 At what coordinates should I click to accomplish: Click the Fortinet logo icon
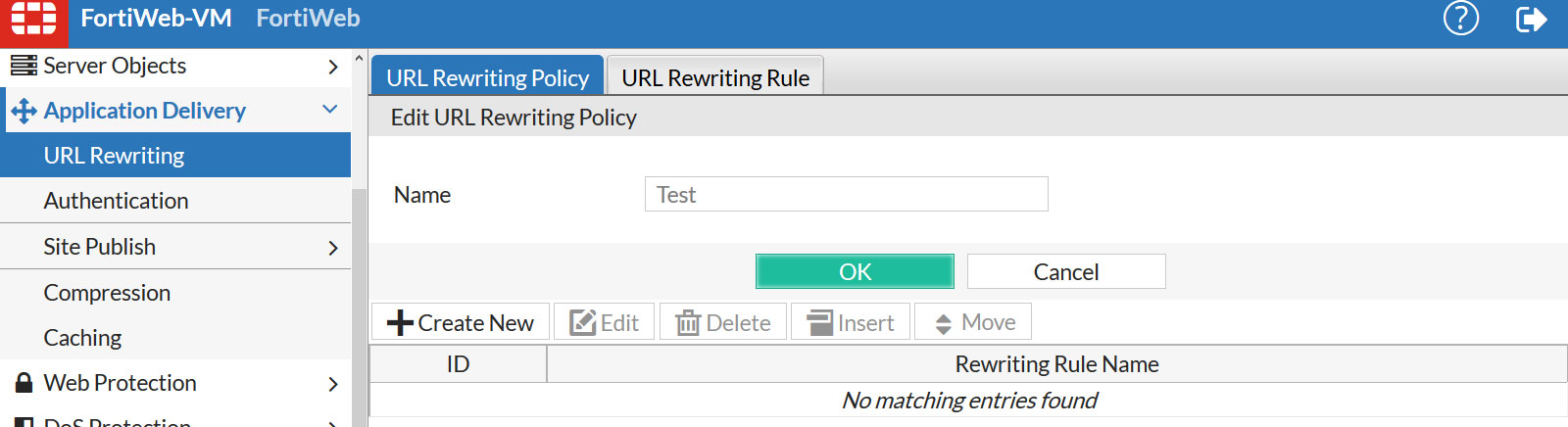point(33,19)
